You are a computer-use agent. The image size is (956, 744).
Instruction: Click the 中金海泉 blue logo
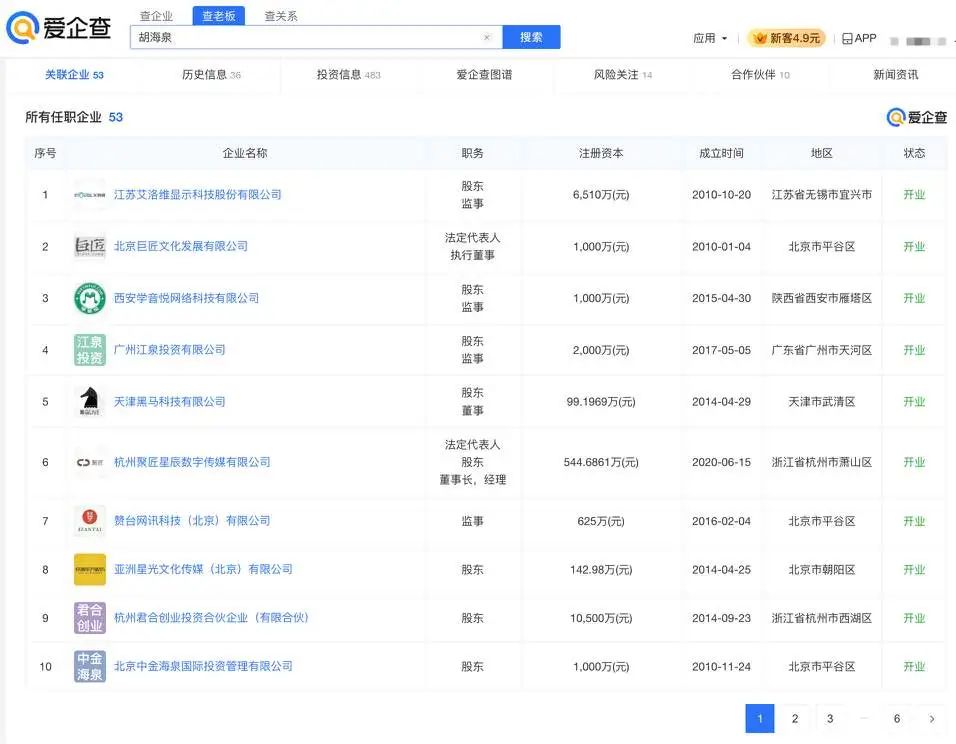coord(89,666)
